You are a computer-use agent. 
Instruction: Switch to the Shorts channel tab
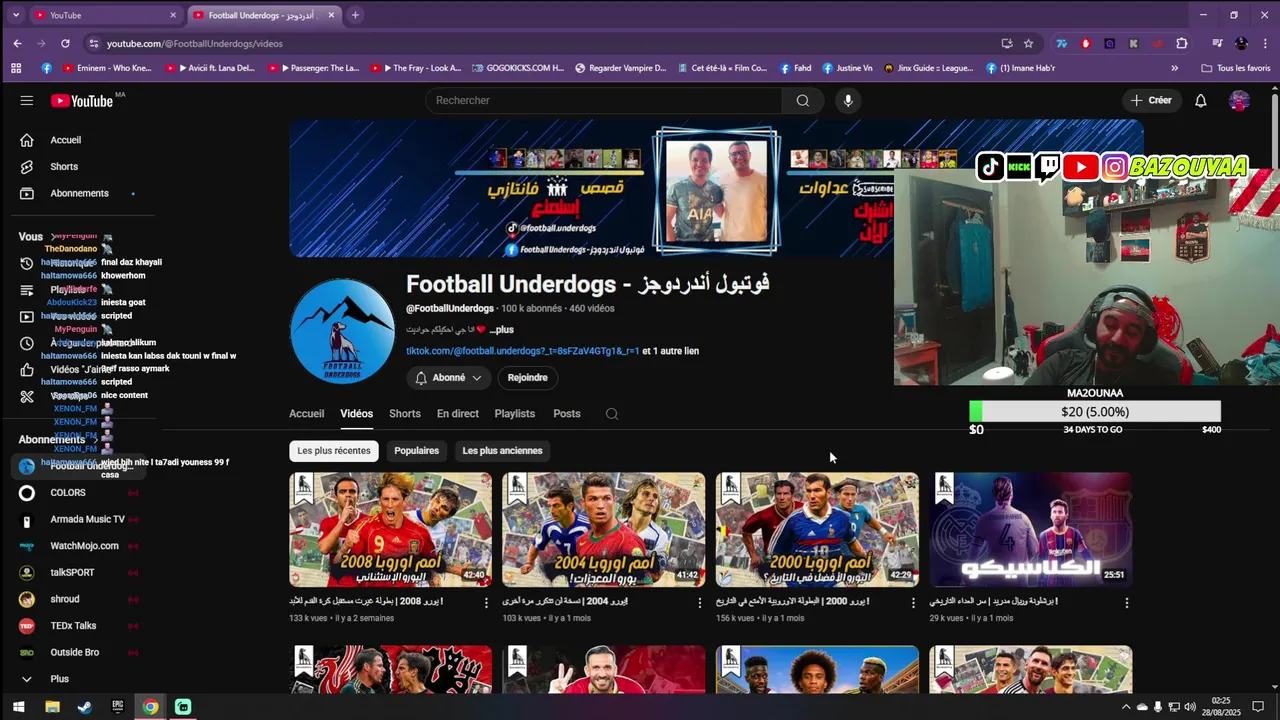click(405, 414)
